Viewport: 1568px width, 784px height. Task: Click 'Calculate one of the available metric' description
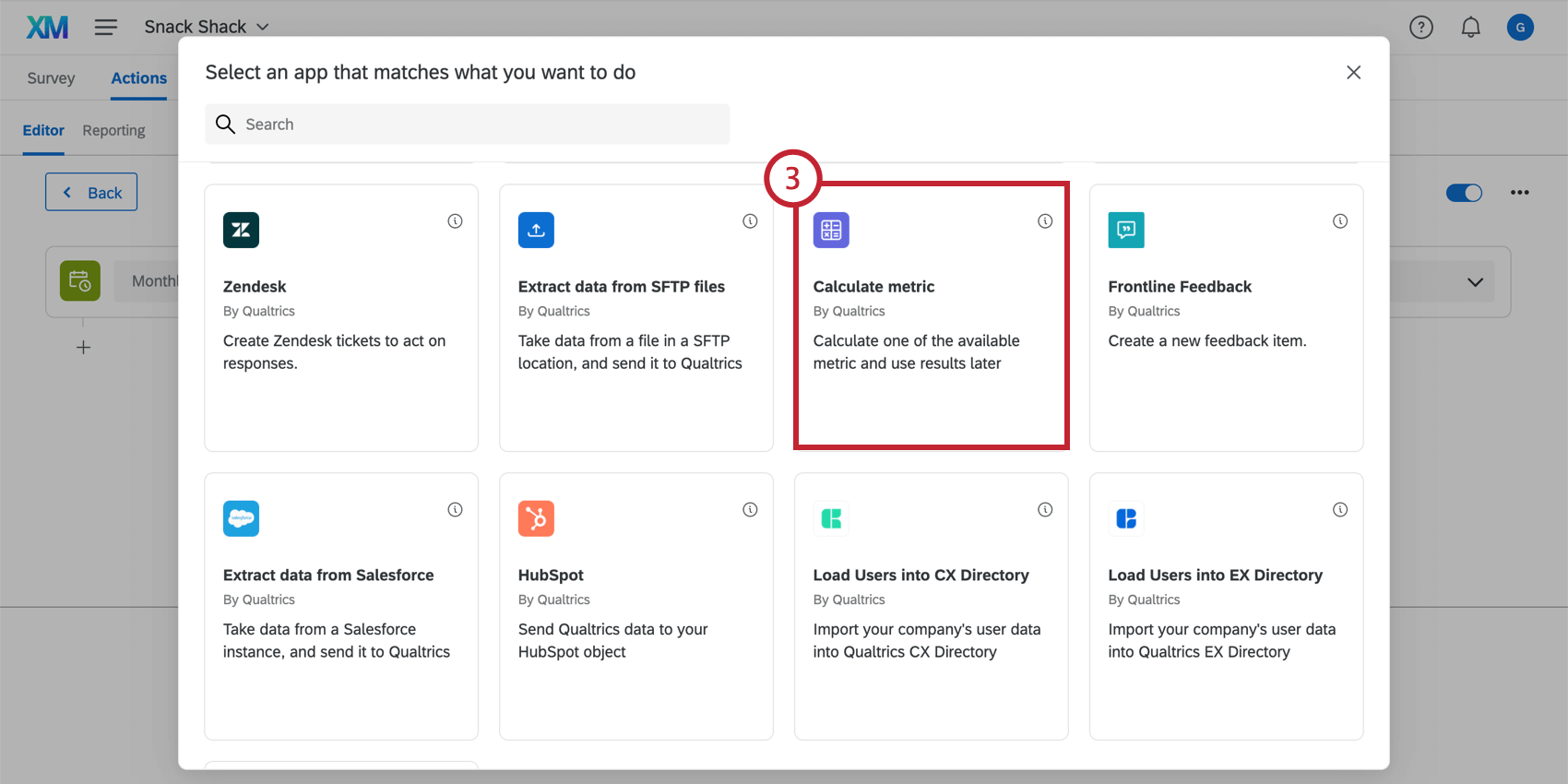916,352
